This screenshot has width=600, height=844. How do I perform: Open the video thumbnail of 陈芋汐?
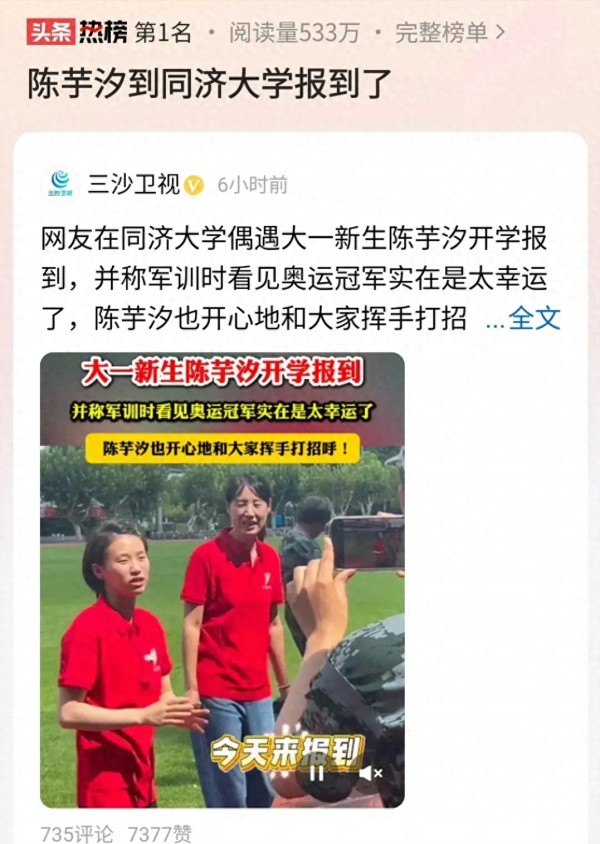pos(222,580)
